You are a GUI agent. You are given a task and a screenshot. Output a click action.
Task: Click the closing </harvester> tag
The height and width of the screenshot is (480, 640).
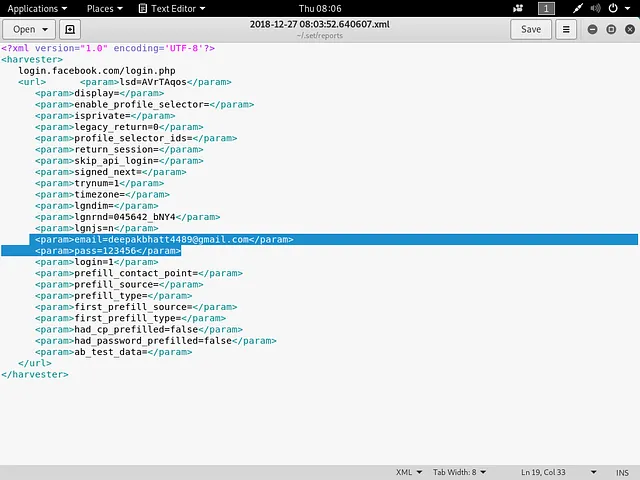pyautogui.click(x=35, y=374)
